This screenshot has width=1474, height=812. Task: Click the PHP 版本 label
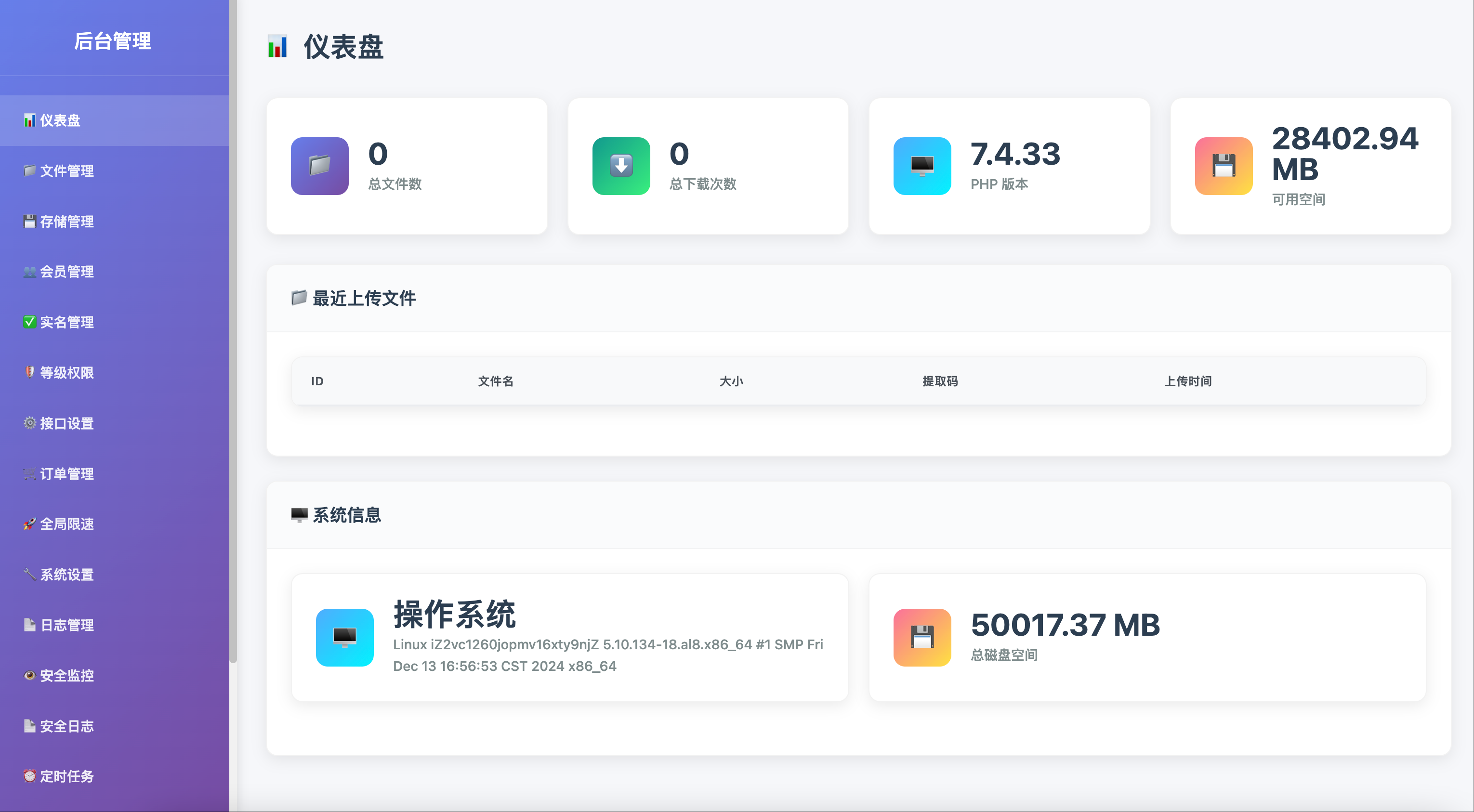click(x=999, y=184)
